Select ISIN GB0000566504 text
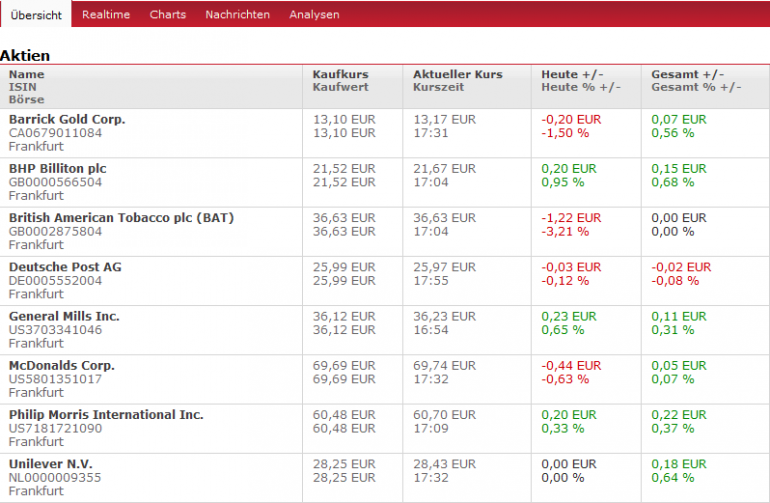This screenshot has height=503, width=770. point(55,182)
